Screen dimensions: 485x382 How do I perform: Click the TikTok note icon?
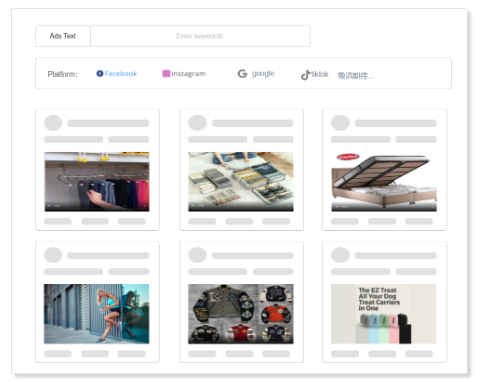pos(306,75)
